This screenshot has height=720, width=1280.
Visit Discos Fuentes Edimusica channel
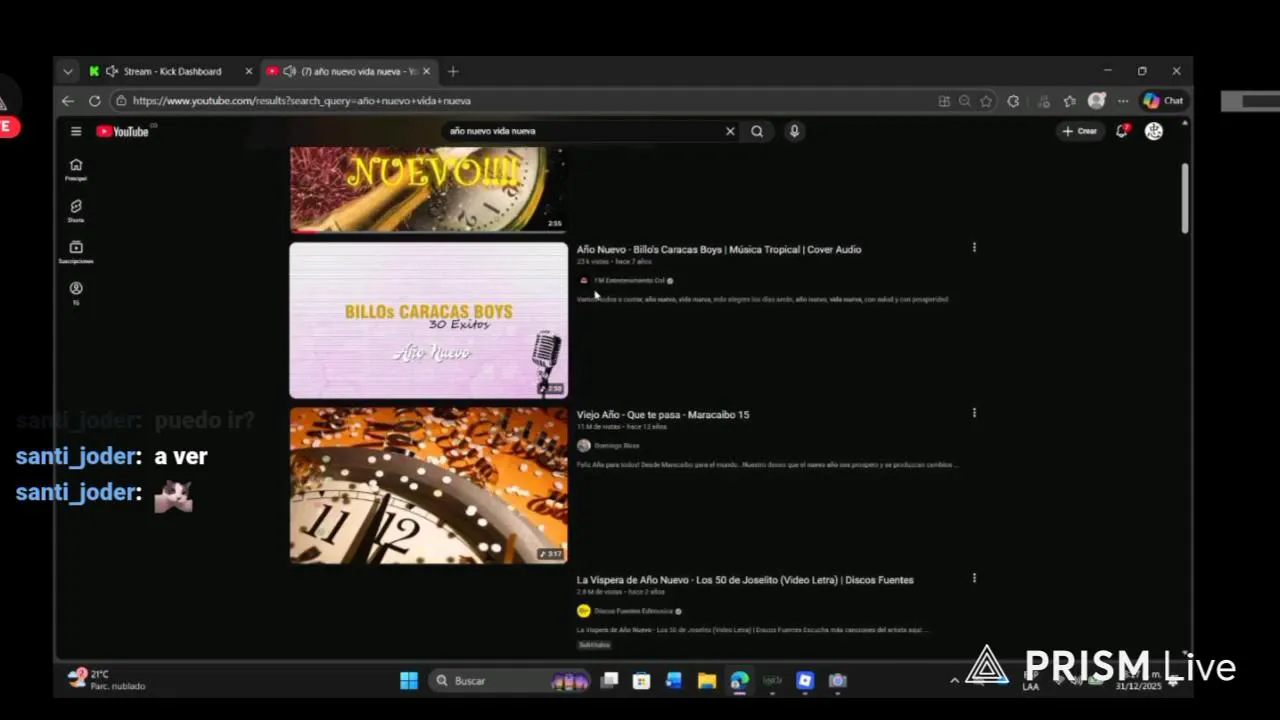[x=634, y=611]
